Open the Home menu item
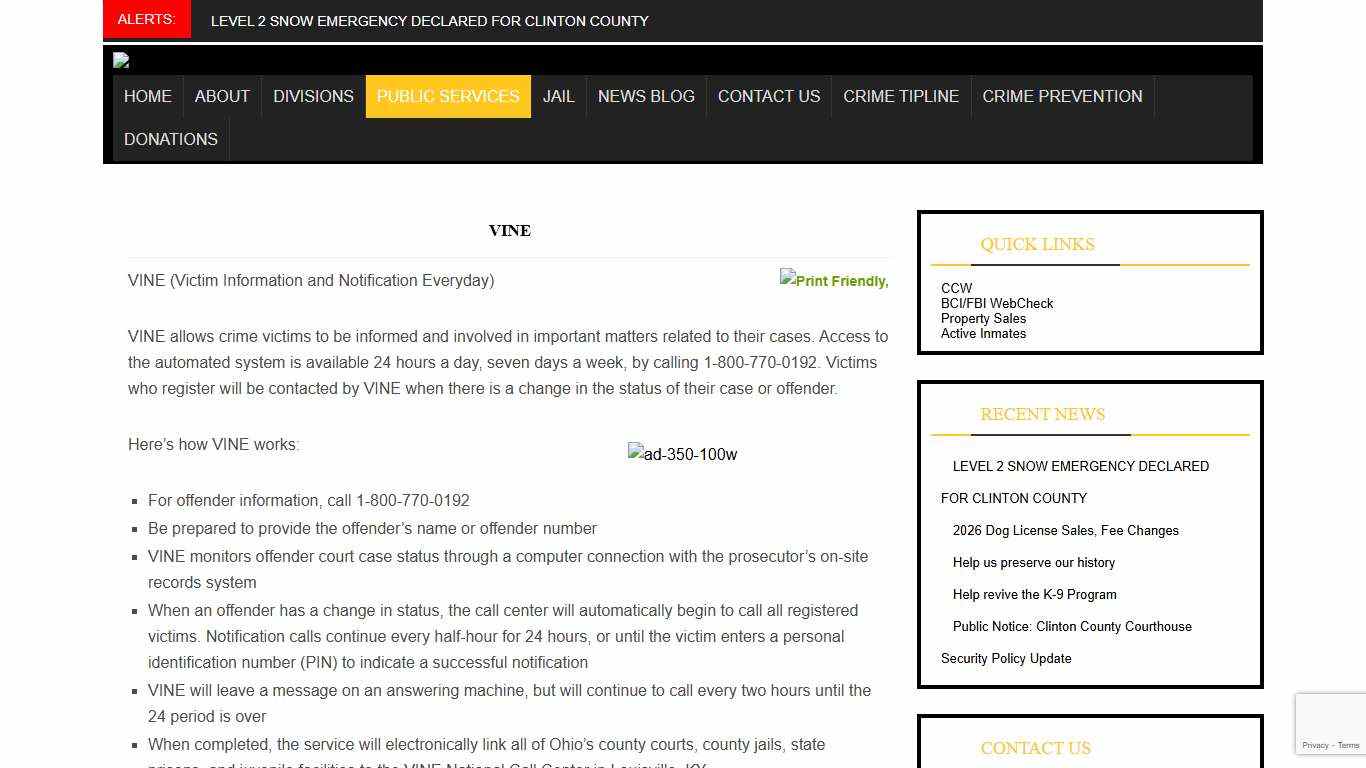Screen dimensions: 1366x768 [x=148, y=97]
